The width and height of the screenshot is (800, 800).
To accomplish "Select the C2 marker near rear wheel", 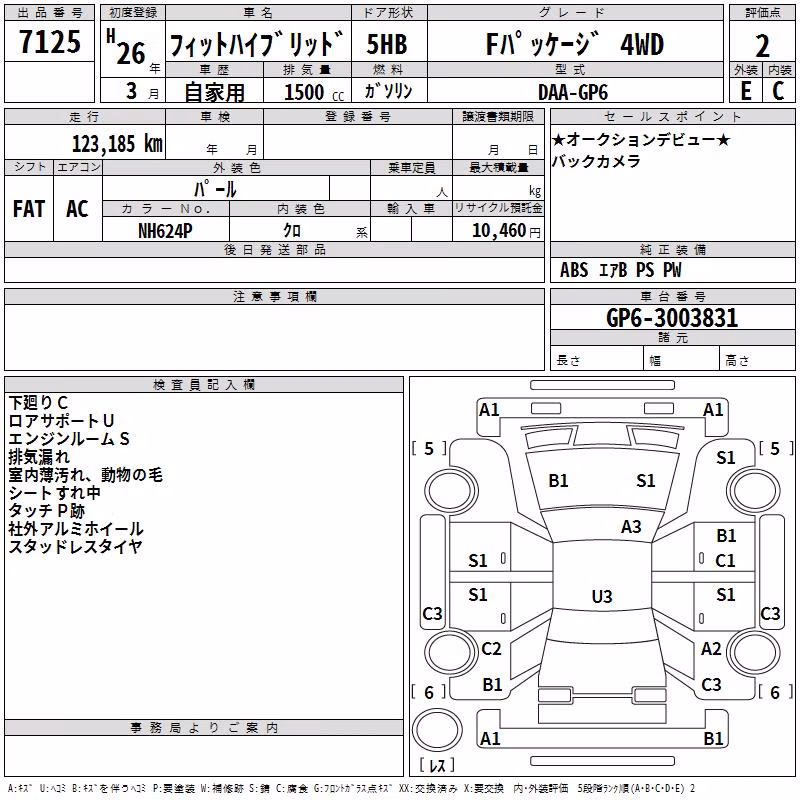I will pyautogui.click(x=491, y=648).
